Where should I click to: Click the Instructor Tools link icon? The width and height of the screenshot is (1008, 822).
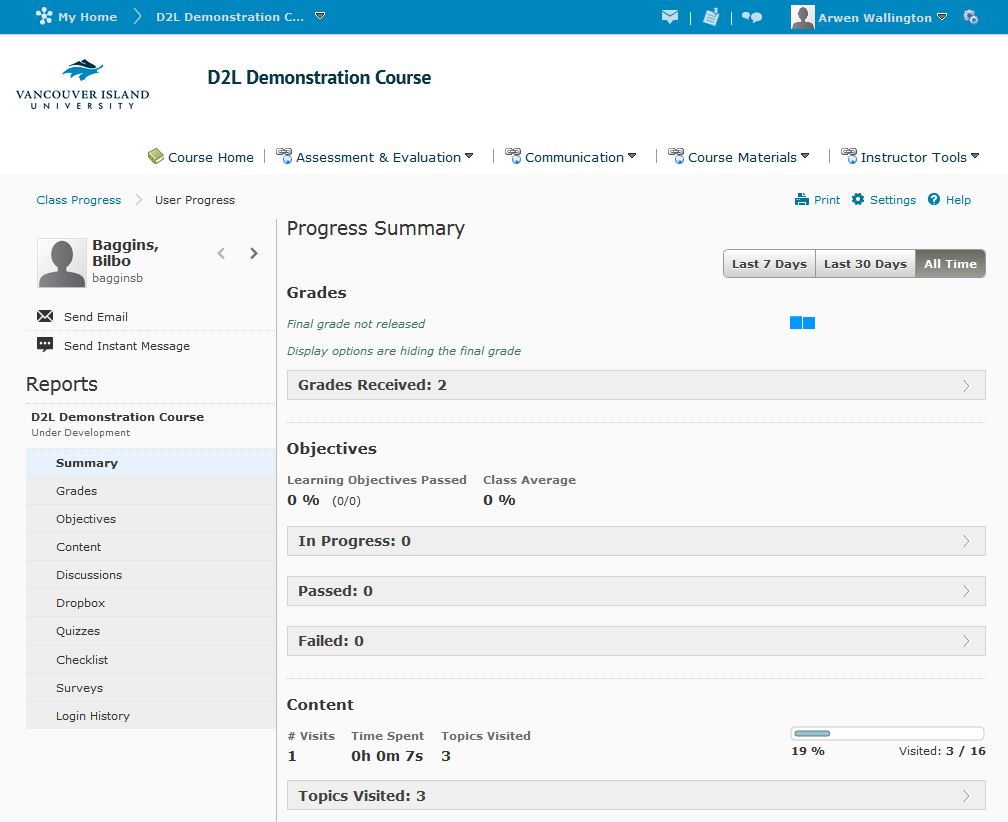(849, 156)
